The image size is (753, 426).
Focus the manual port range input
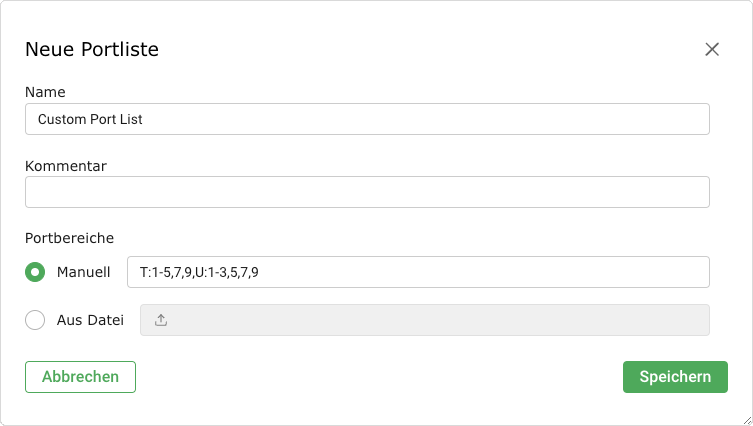point(418,272)
